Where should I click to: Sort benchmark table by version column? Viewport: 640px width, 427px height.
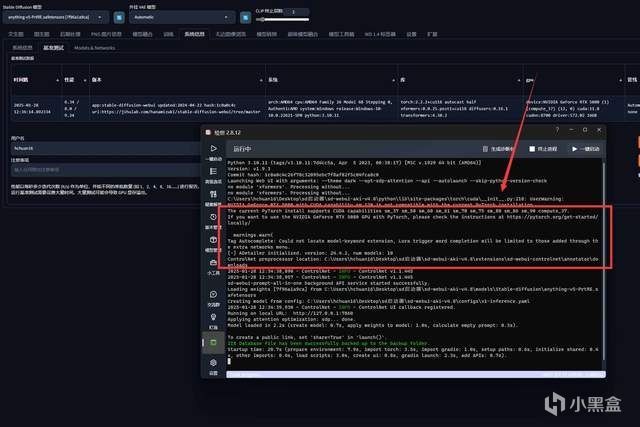[261, 80]
